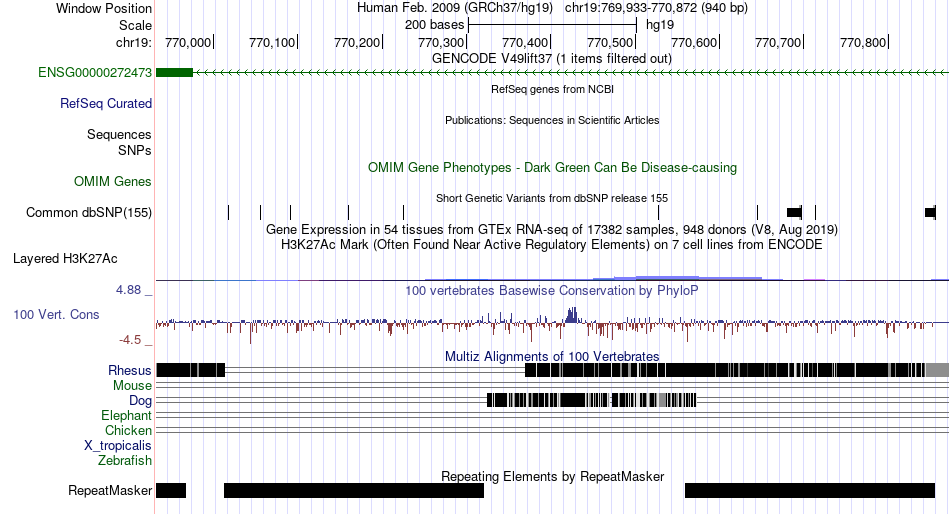
Task: Click the Sequences track label
Action: coord(119,135)
